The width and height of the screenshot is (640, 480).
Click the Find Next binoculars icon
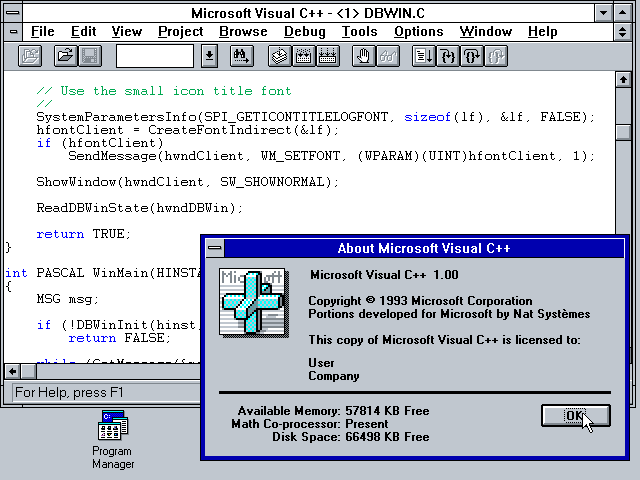coord(242,56)
